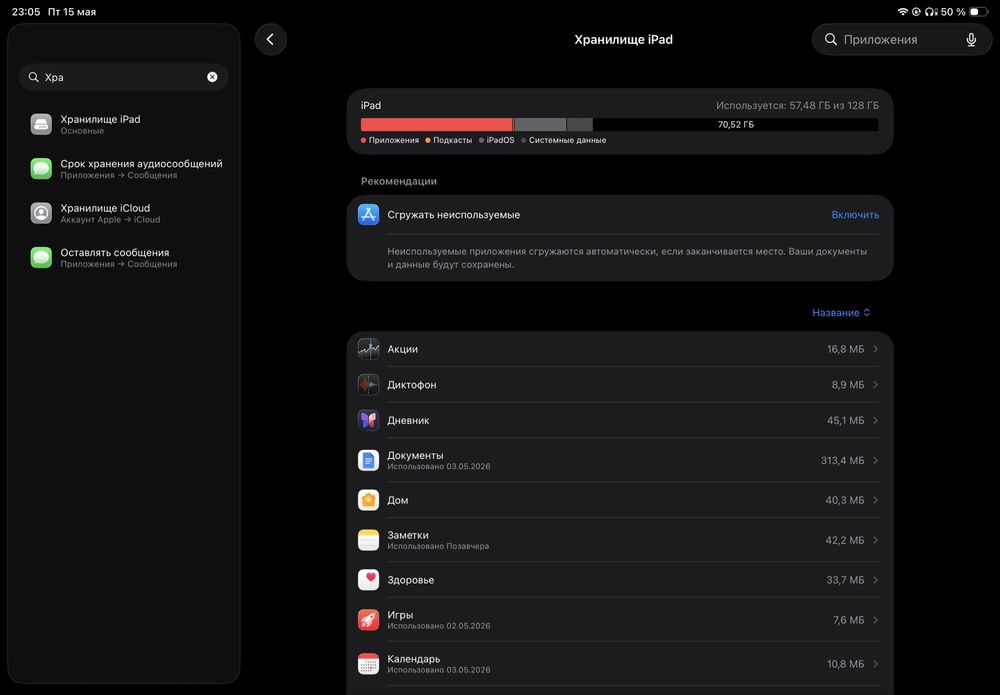Select the 45,1 МБ size value
This screenshot has height=695, width=1000.
(x=845, y=420)
